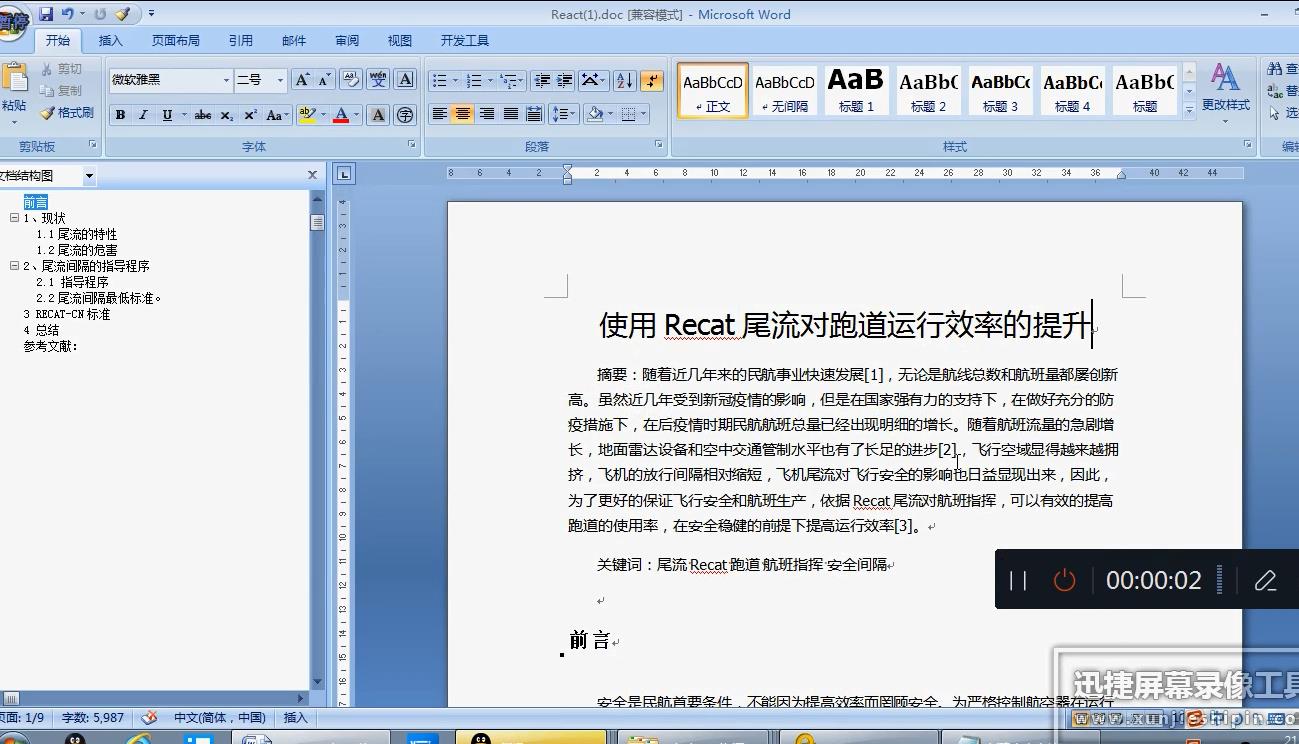Clear all formatting from selection
This screenshot has width=1299, height=744.
[350, 80]
